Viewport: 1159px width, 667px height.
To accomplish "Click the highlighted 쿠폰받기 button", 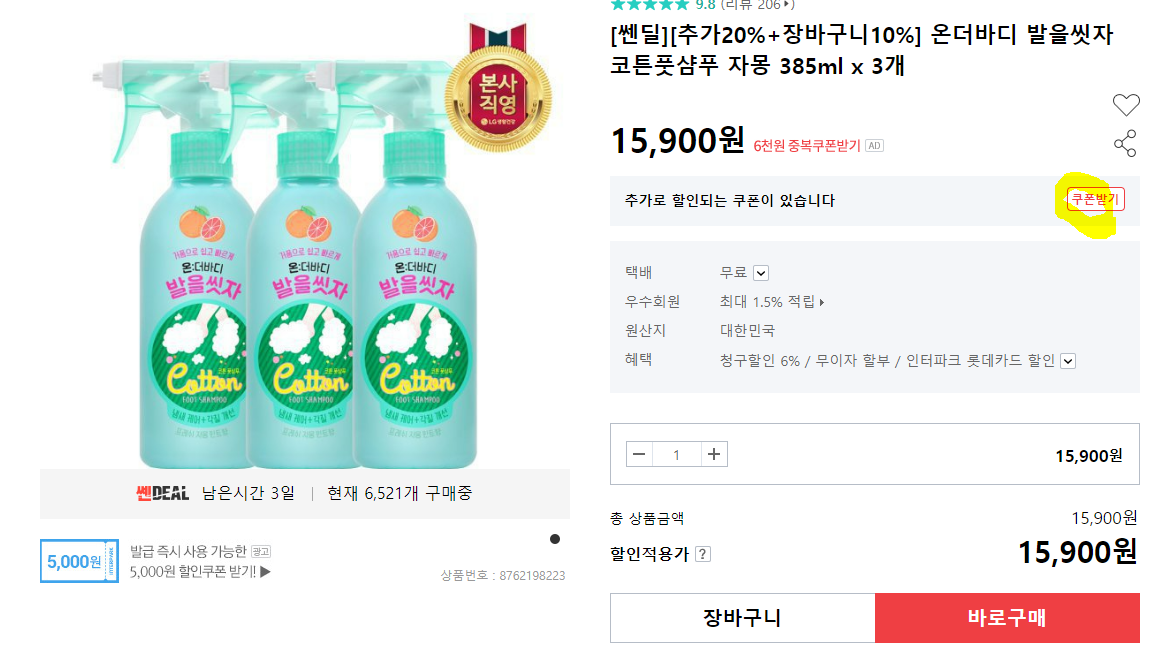I will pyautogui.click(x=1096, y=199).
